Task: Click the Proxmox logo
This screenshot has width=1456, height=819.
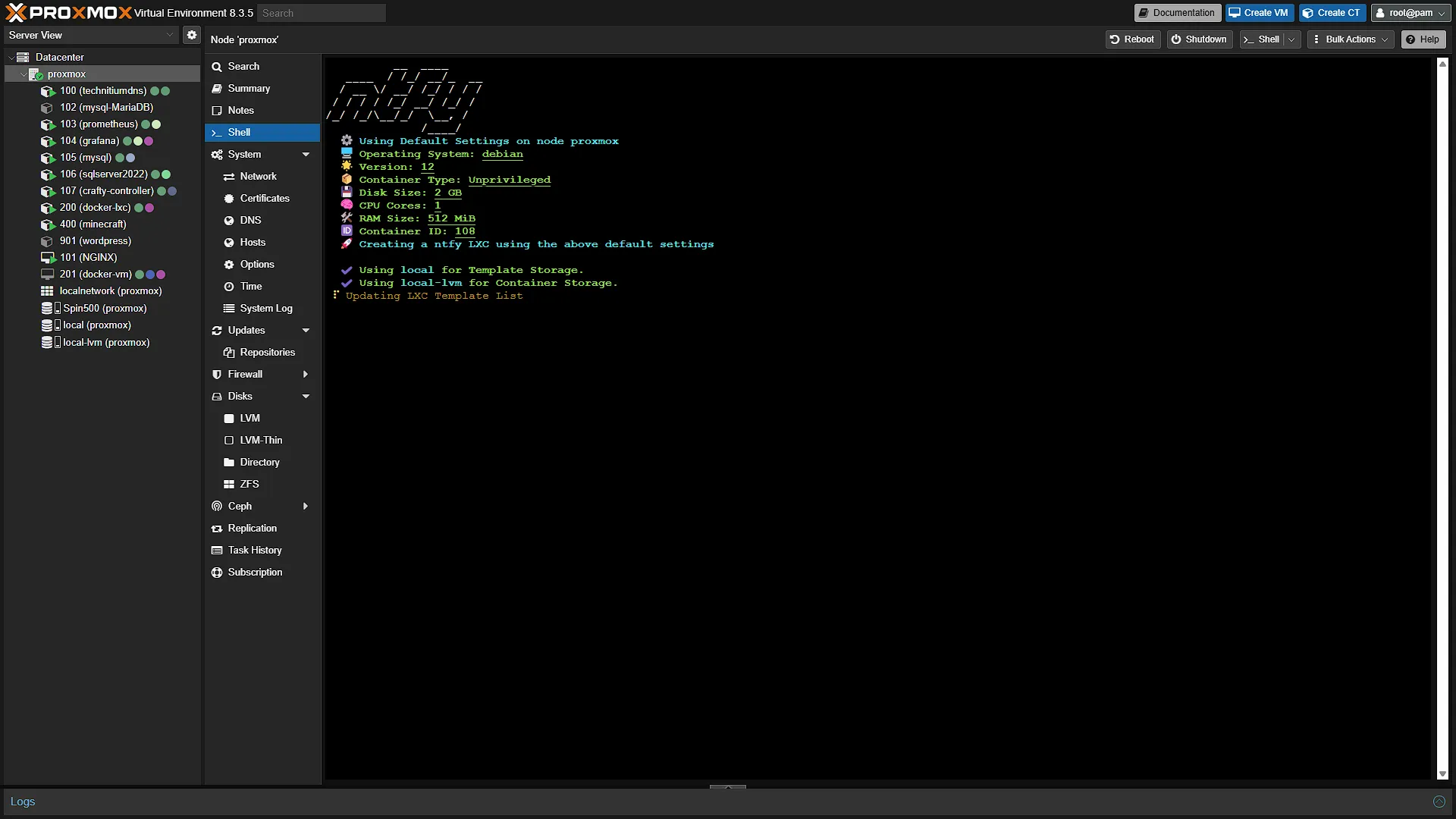Action: [68, 12]
